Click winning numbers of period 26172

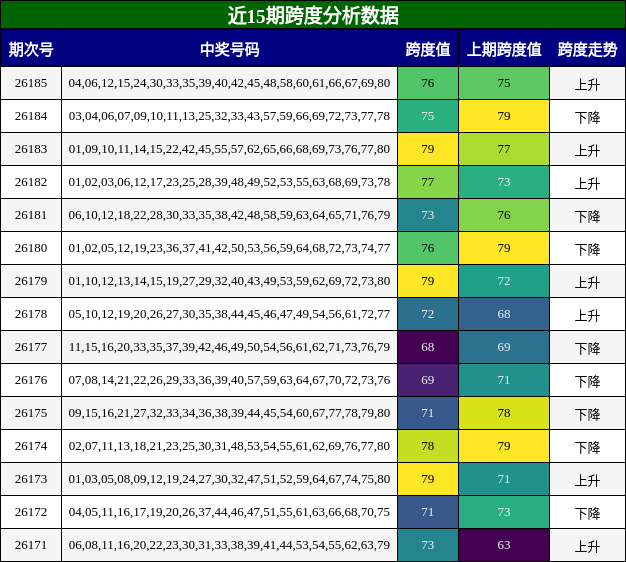point(230,512)
